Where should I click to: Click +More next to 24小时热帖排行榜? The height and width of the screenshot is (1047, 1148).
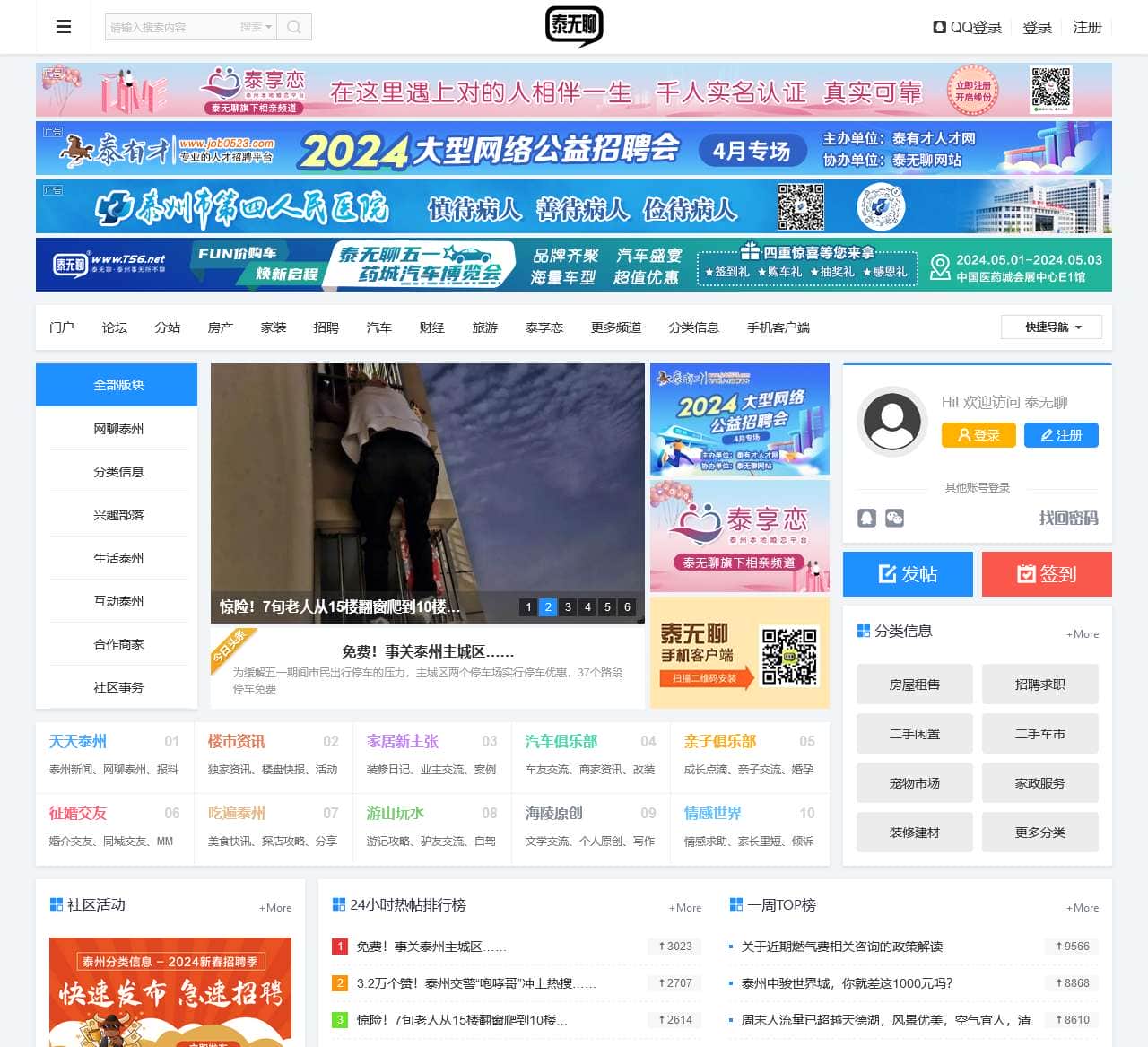[685, 907]
